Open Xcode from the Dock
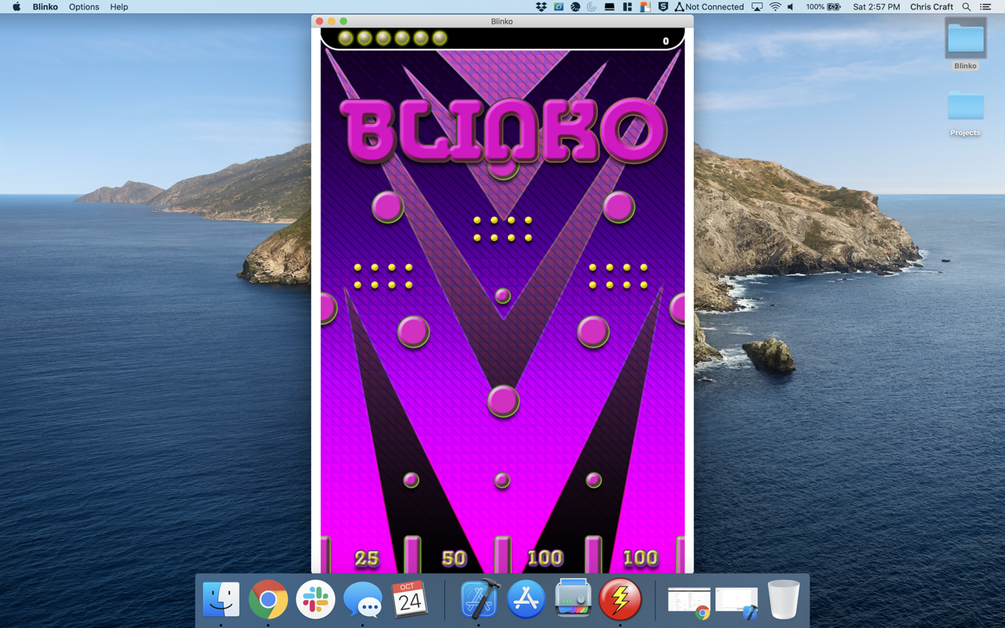1005x628 pixels. click(479, 599)
